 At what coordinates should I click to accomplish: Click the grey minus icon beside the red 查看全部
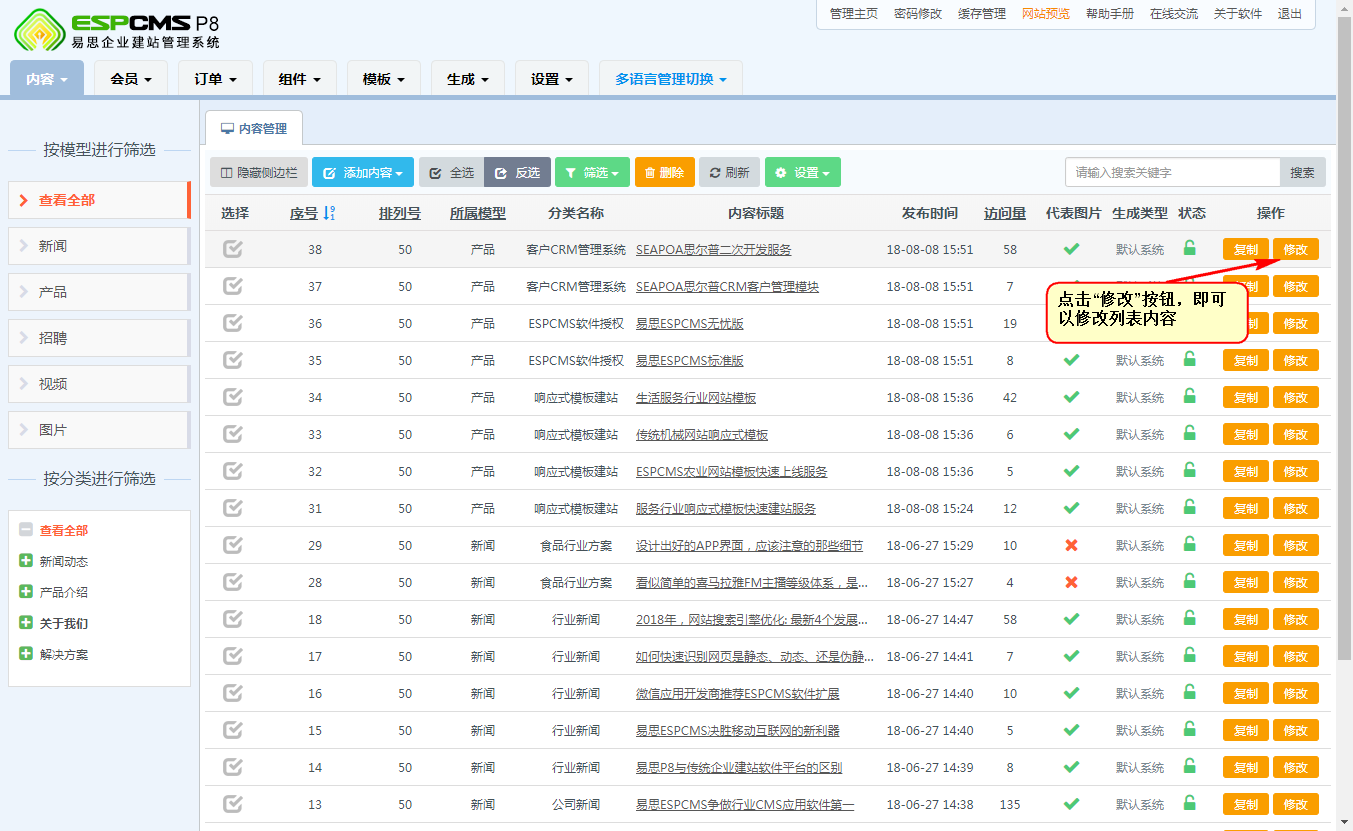pos(26,530)
